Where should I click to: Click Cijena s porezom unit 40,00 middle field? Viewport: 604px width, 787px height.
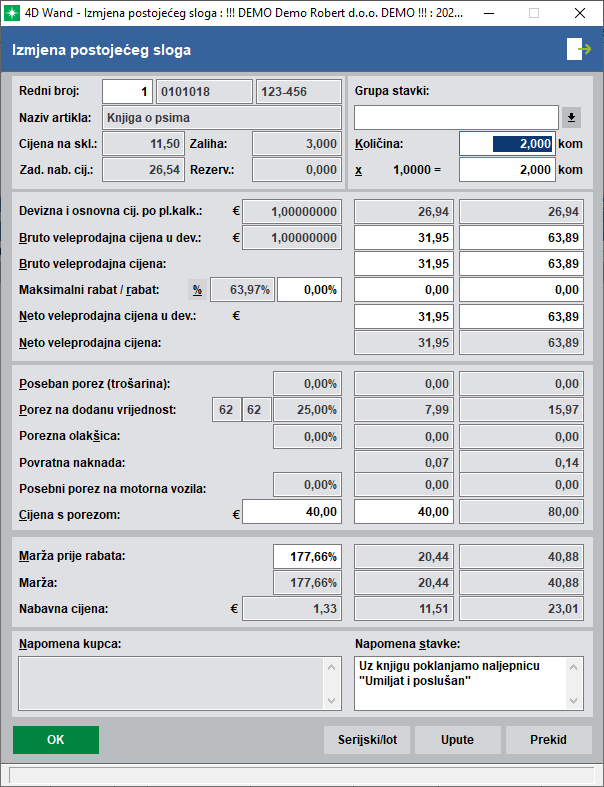click(x=404, y=512)
